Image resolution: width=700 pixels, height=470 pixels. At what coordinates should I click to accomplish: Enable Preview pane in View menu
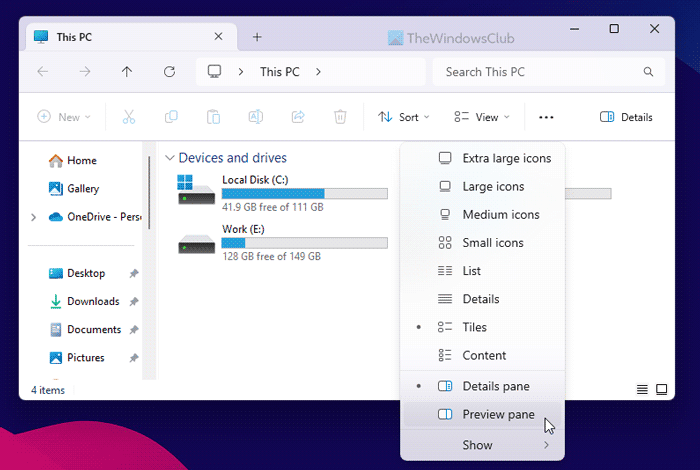(x=483, y=414)
